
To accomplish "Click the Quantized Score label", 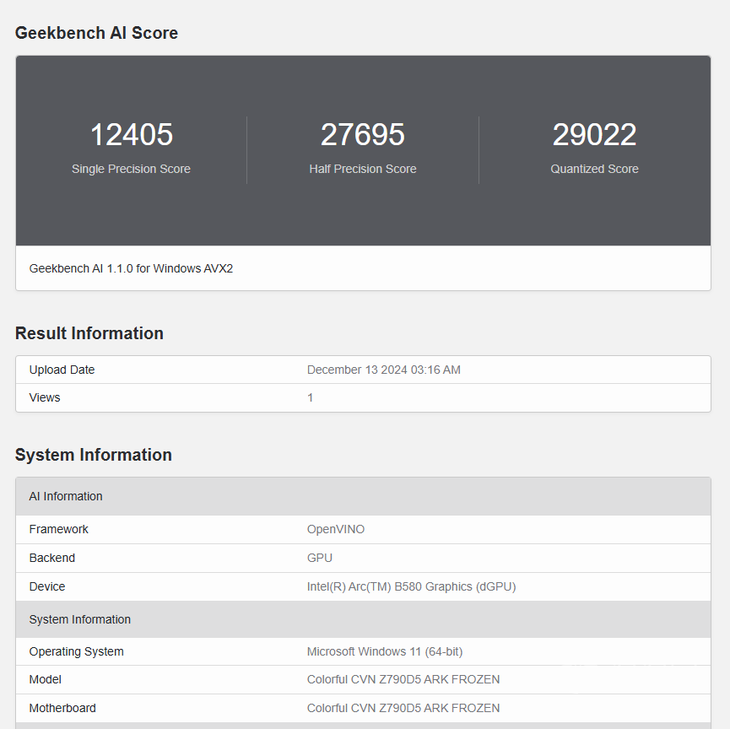I will click(594, 169).
